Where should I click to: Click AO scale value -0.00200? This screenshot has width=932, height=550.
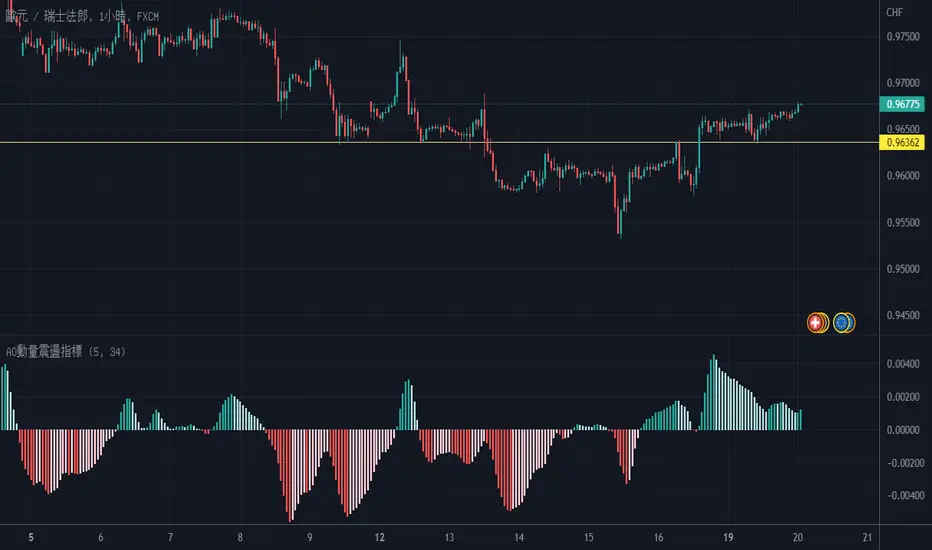click(x=905, y=463)
